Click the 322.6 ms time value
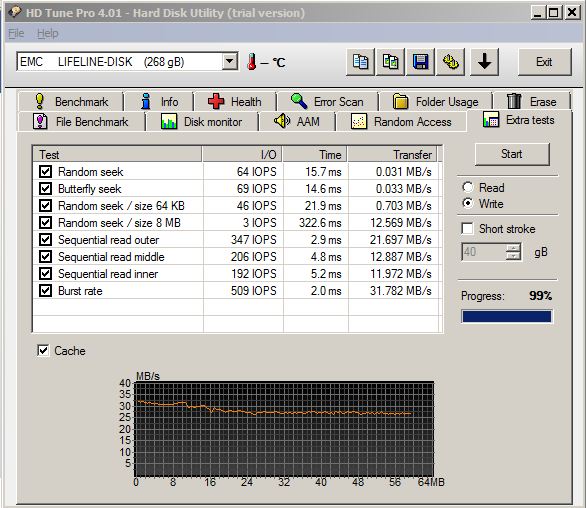The height and width of the screenshot is (508, 586). click(320, 222)
